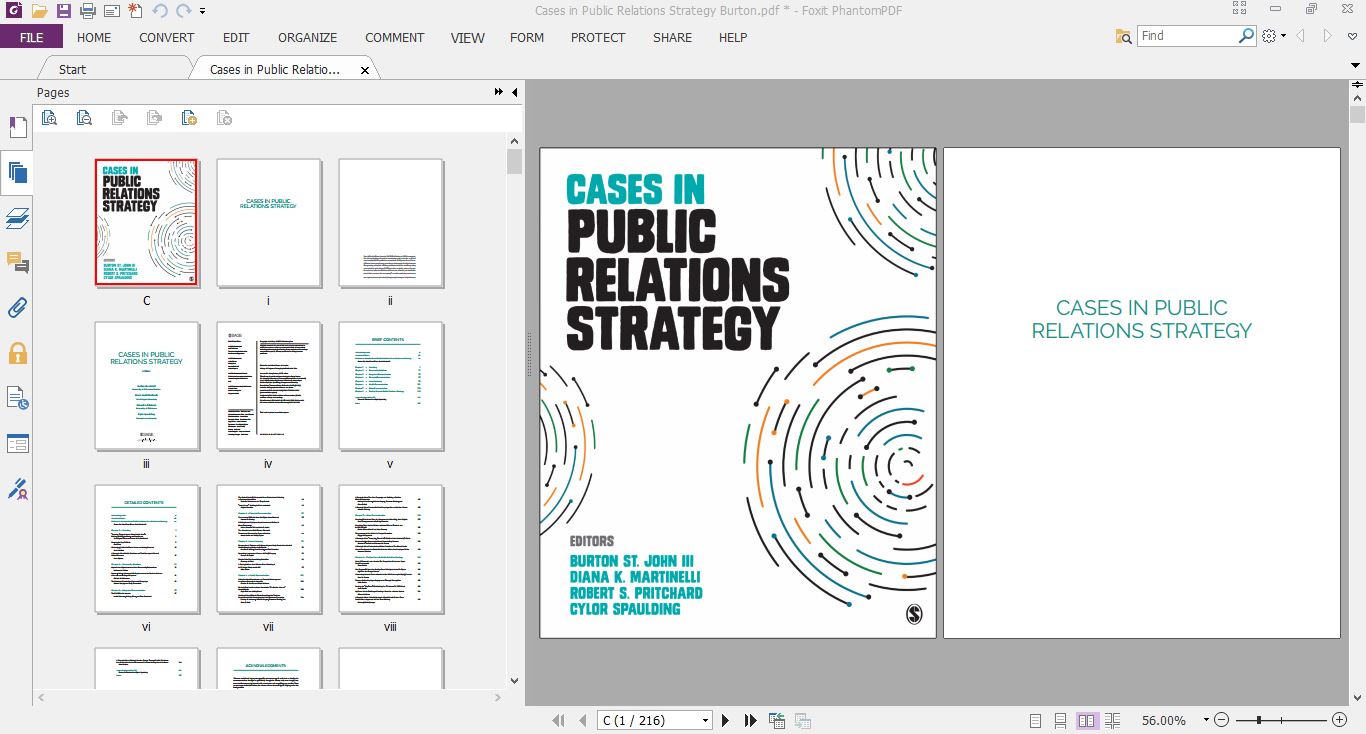Image resolution: width=1366 pixels, height=734 pixels.
Task: Enable continuous facing view mode
Action: pos(1112,720)
